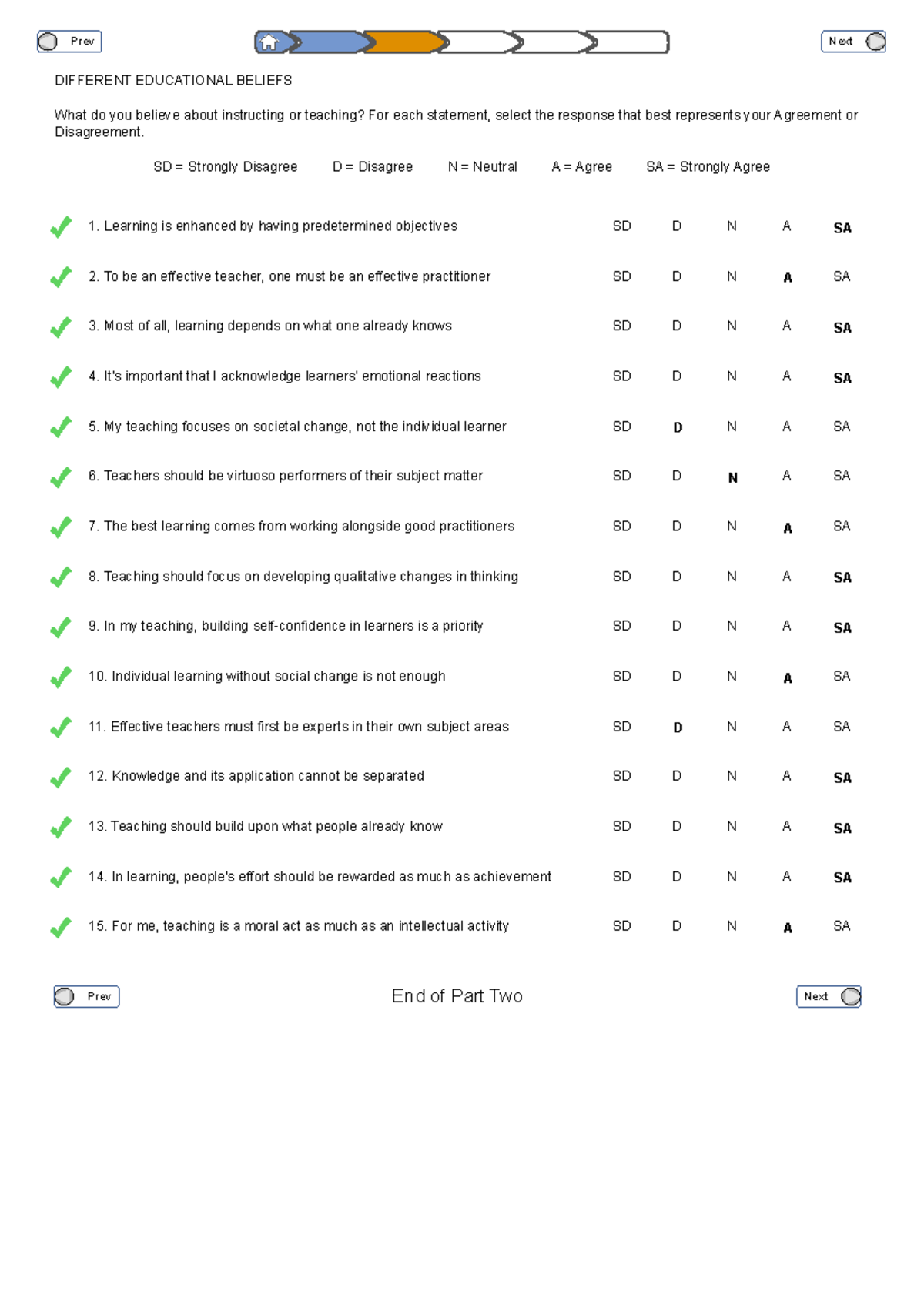Viewport: 924px width, 1308px height.
Task: Click the circle icon on top Prev button
Action: tap(48, 42)
